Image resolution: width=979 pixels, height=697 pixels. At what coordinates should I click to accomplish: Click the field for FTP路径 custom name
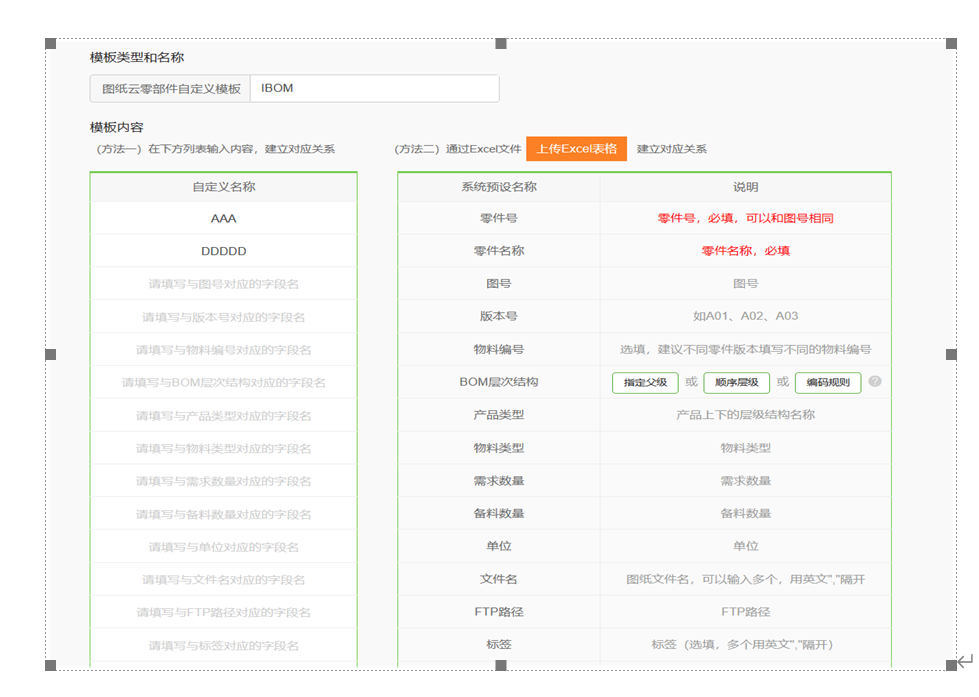(223, 612)
